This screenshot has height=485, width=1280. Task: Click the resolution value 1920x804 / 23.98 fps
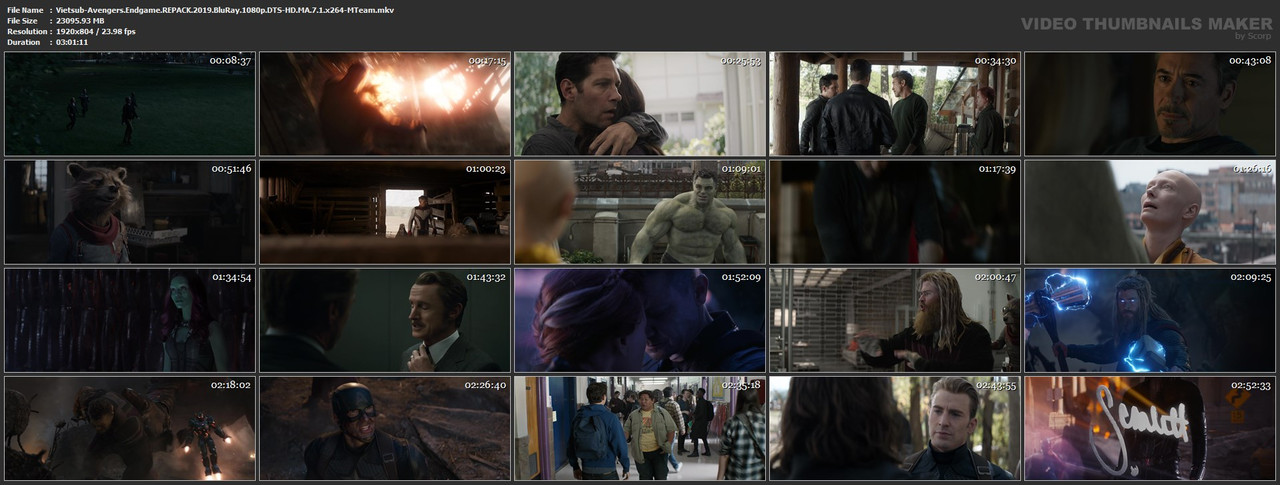(x=96, y=31)
